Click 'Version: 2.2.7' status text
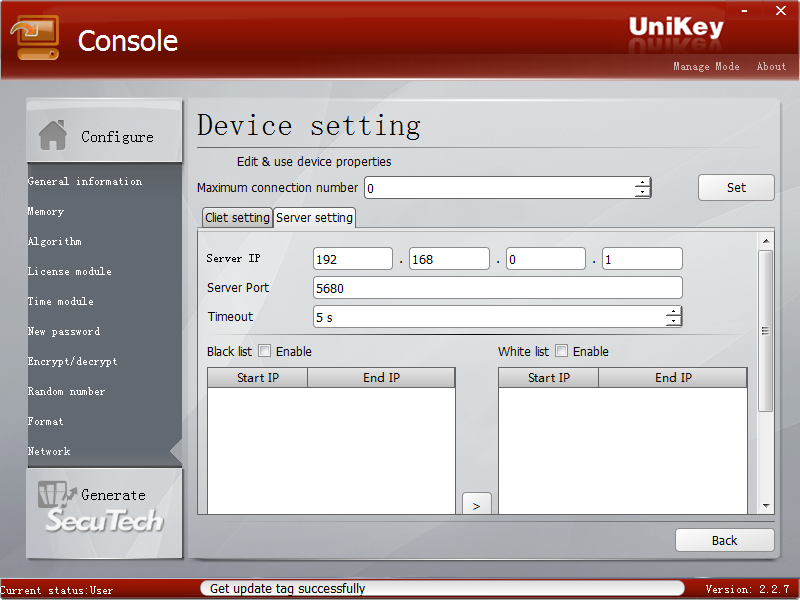The height and width of the screenshot is (600, 800). click(x=747, y=589)
